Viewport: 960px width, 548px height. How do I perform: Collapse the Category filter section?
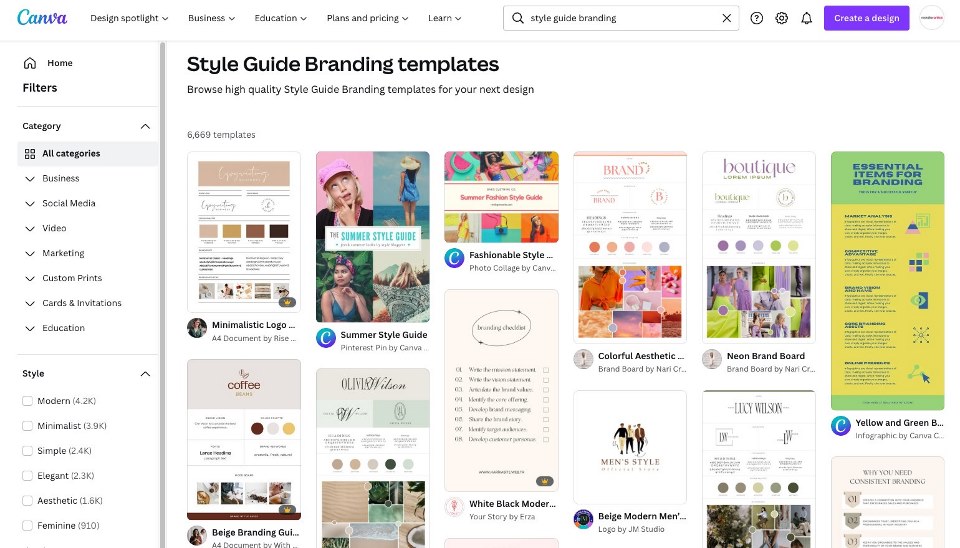(x=145, y=126)
